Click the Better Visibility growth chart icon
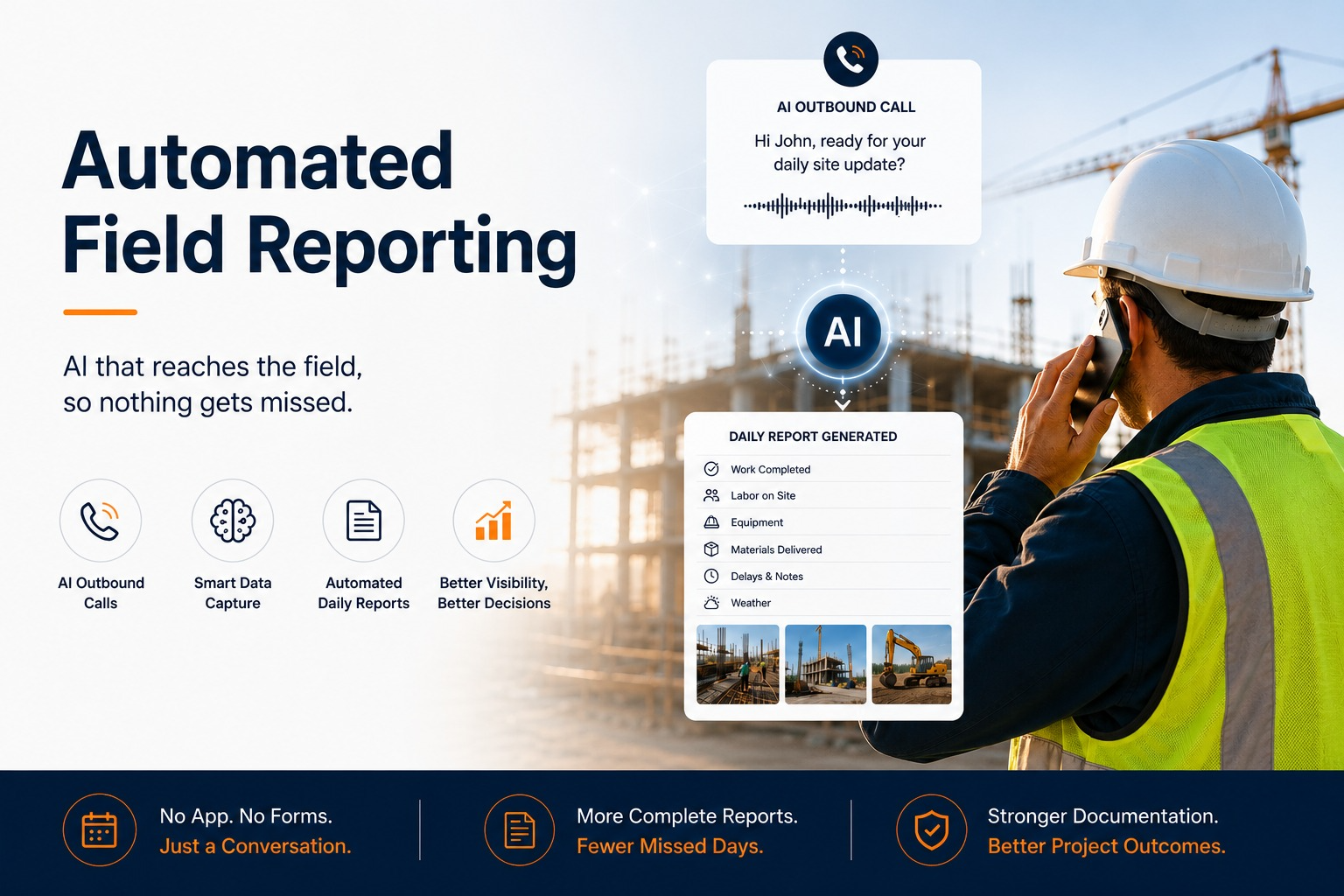The image size is (1344, 896). (x=493, y=520)
